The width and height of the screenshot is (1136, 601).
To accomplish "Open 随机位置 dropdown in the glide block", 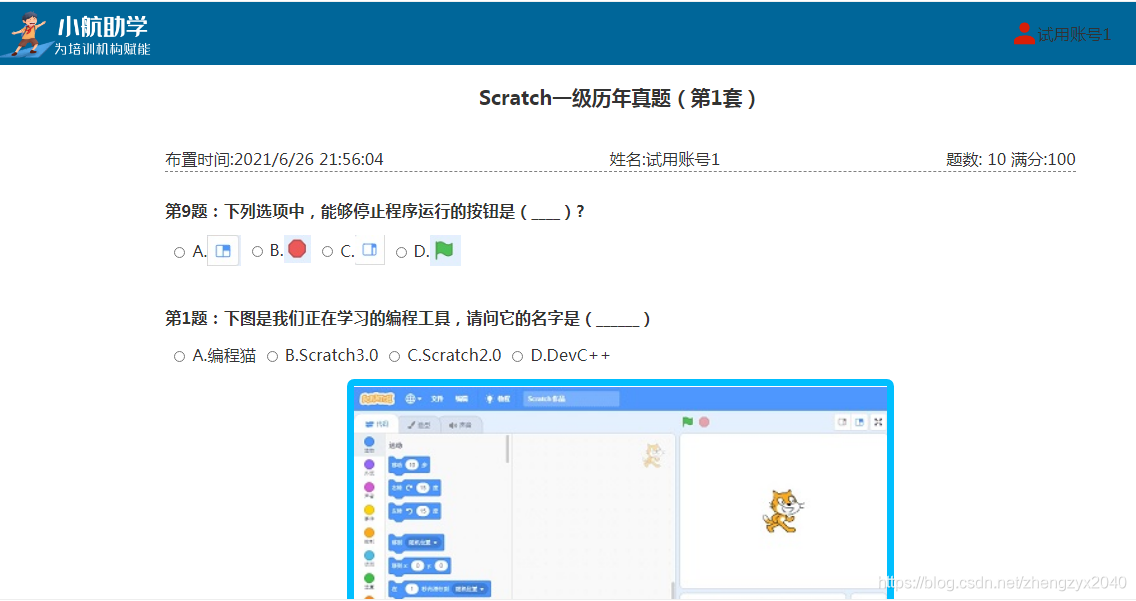I will click(x=469, y=589).
